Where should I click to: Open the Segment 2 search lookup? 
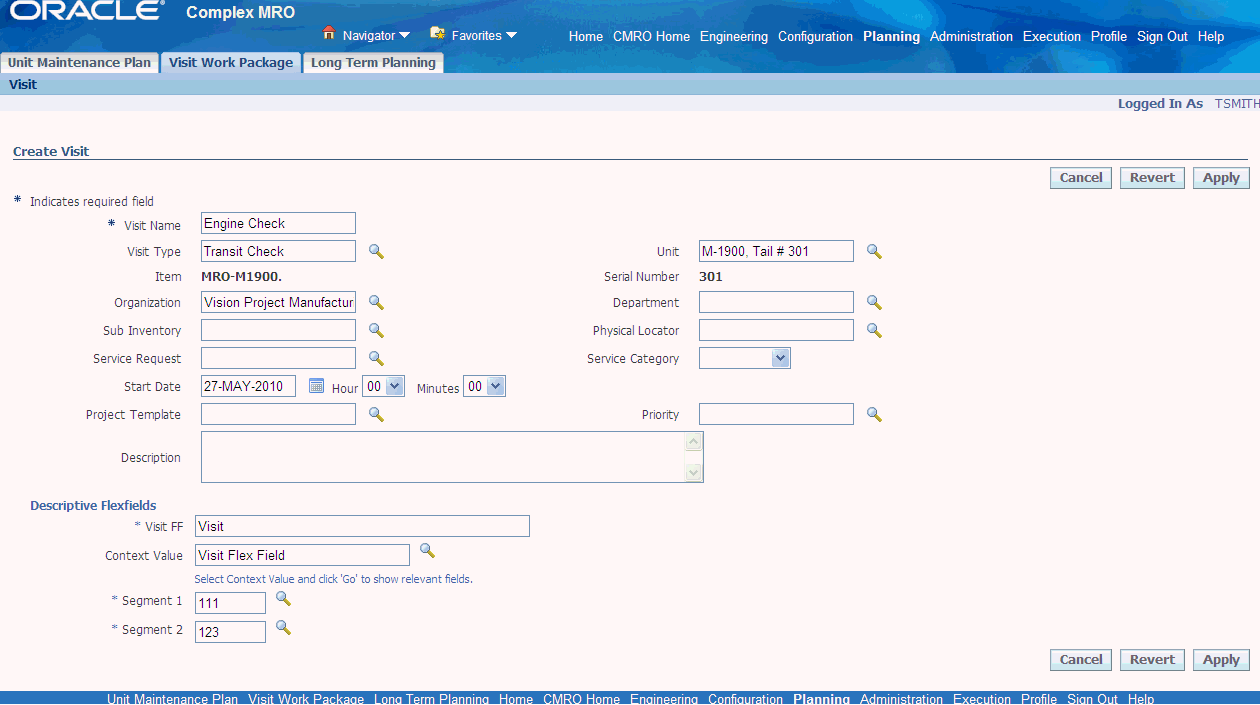point(283,628)
